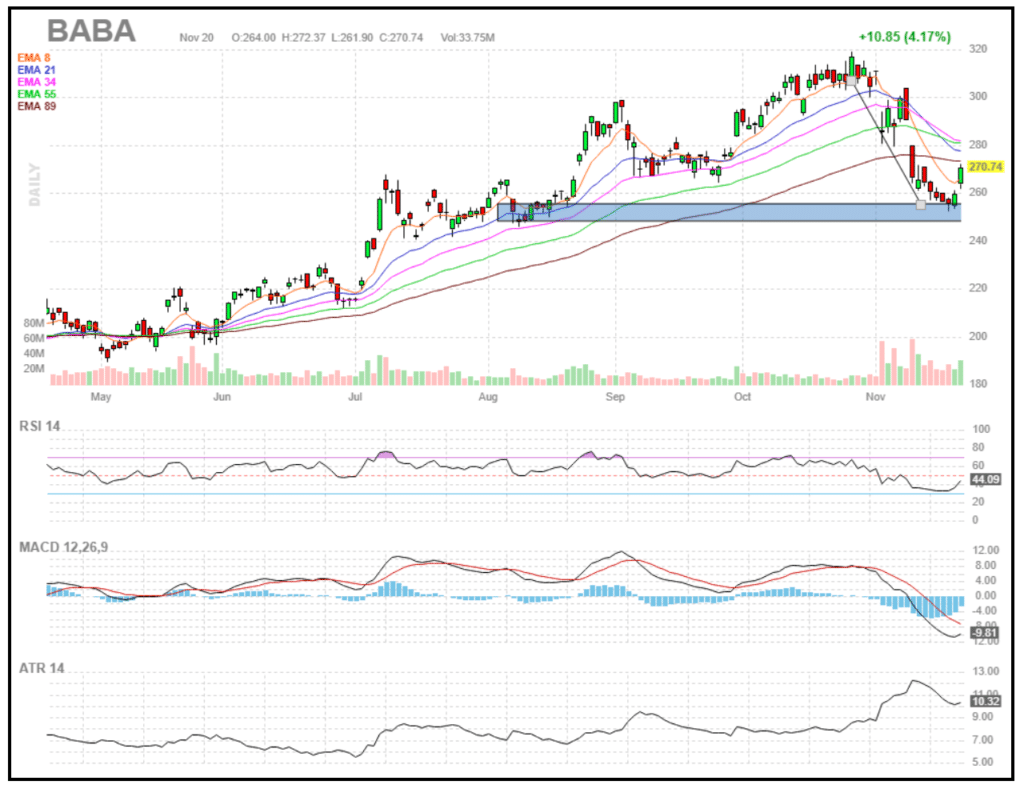This screenshot has width=1024, height=789.
Task: Click the 60M volume scale label
Action: tap(34, 338)
